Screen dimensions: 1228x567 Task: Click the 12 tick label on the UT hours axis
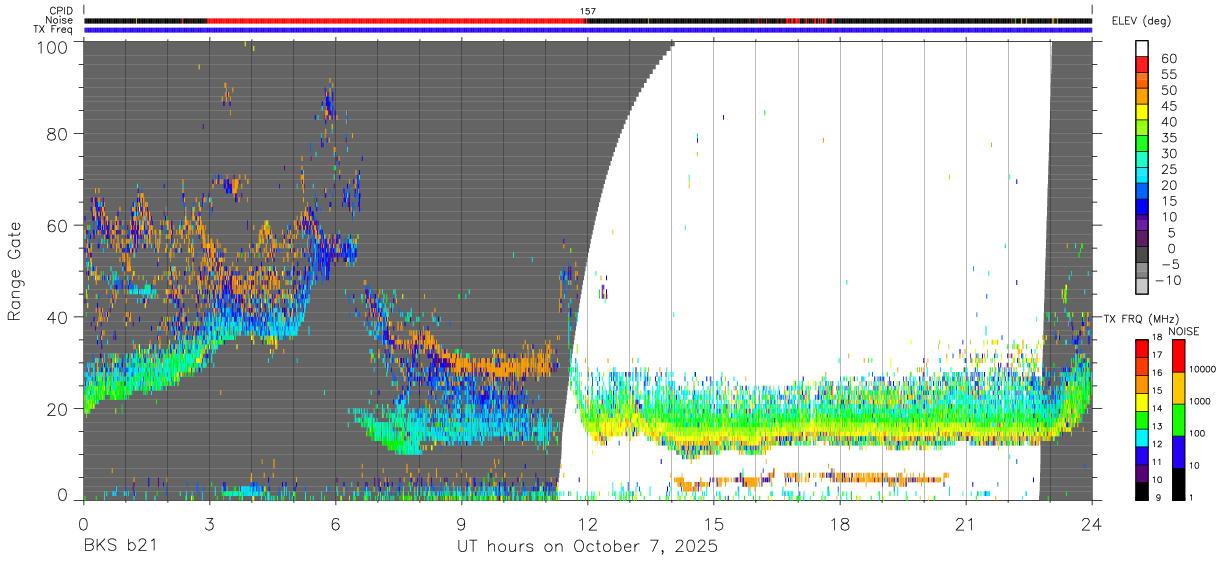587,523
